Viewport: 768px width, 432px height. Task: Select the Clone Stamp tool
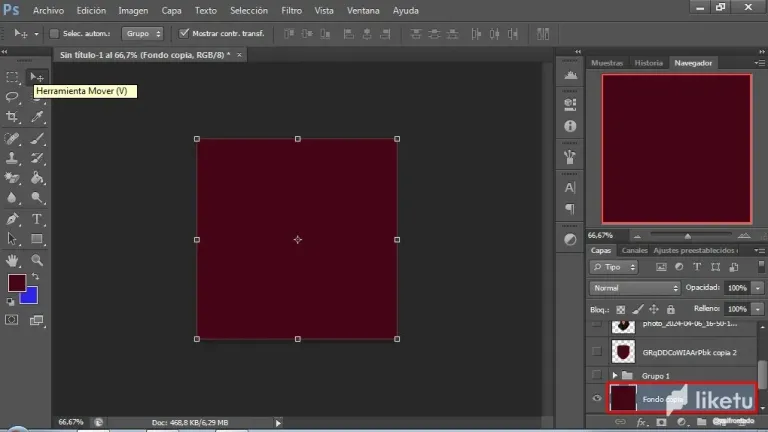12,158
